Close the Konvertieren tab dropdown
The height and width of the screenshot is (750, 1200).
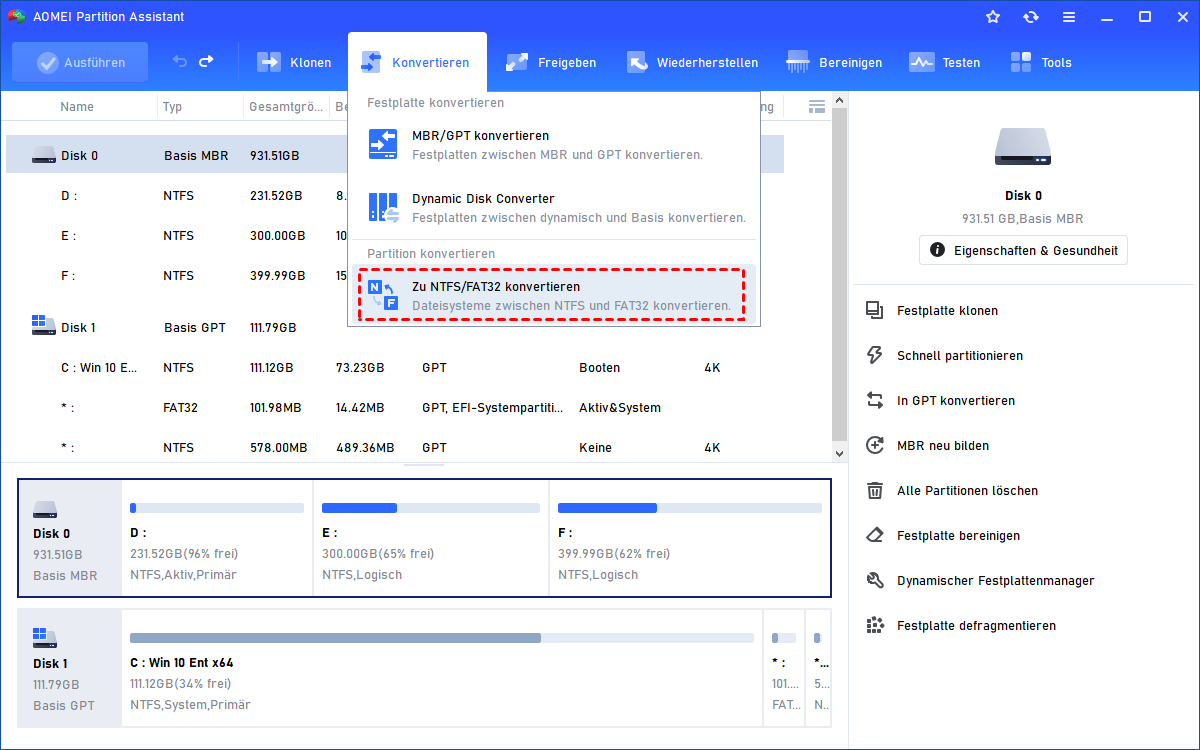[417, 62]
